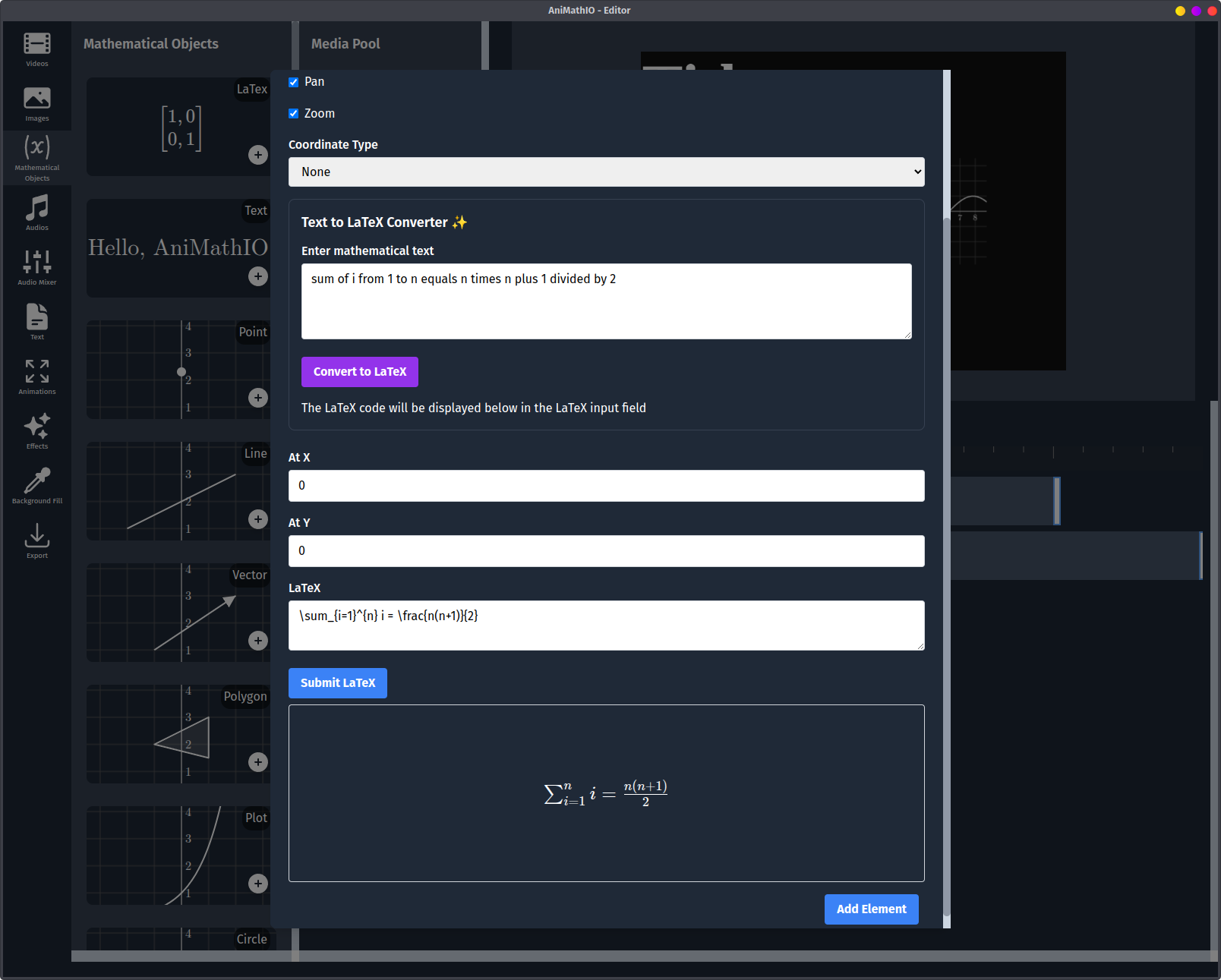Add the Point object with plus icon
Viewport: 1221px width, 980px height.
point(258,398)
